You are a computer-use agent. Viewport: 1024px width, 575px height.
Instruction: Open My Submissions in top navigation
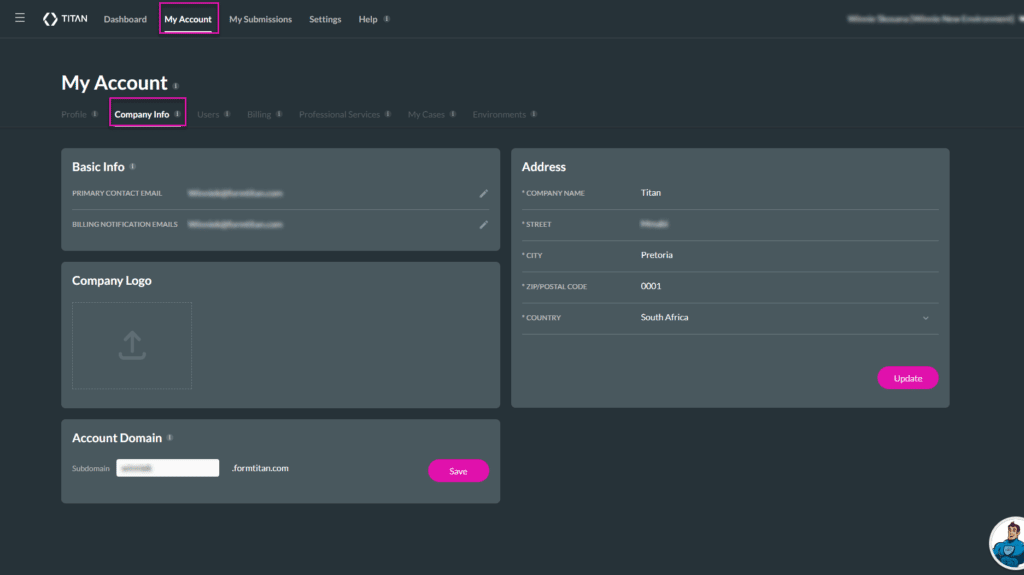point(260,19)
